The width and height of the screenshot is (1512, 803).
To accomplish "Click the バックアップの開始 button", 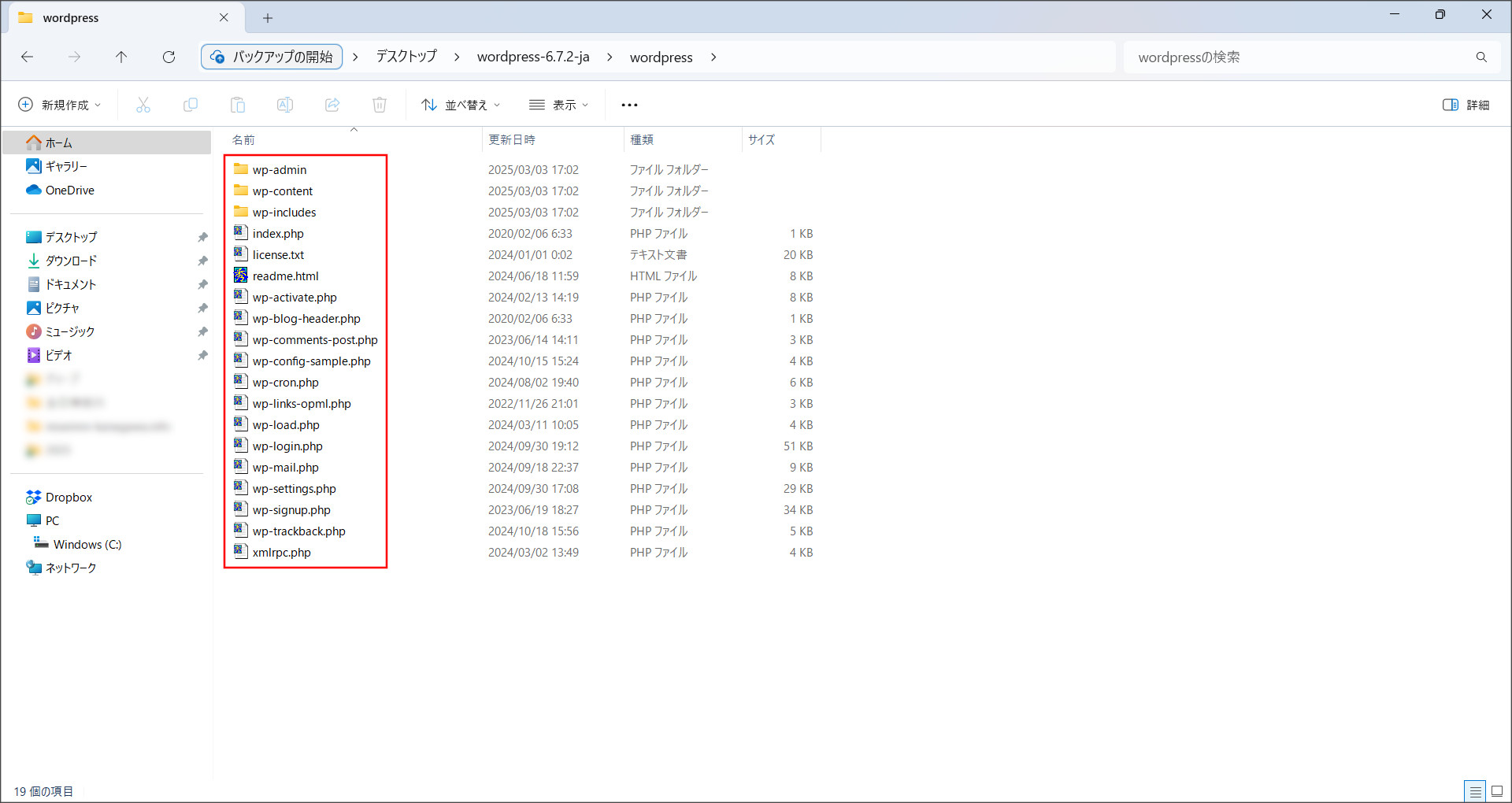I will (272, 57).
